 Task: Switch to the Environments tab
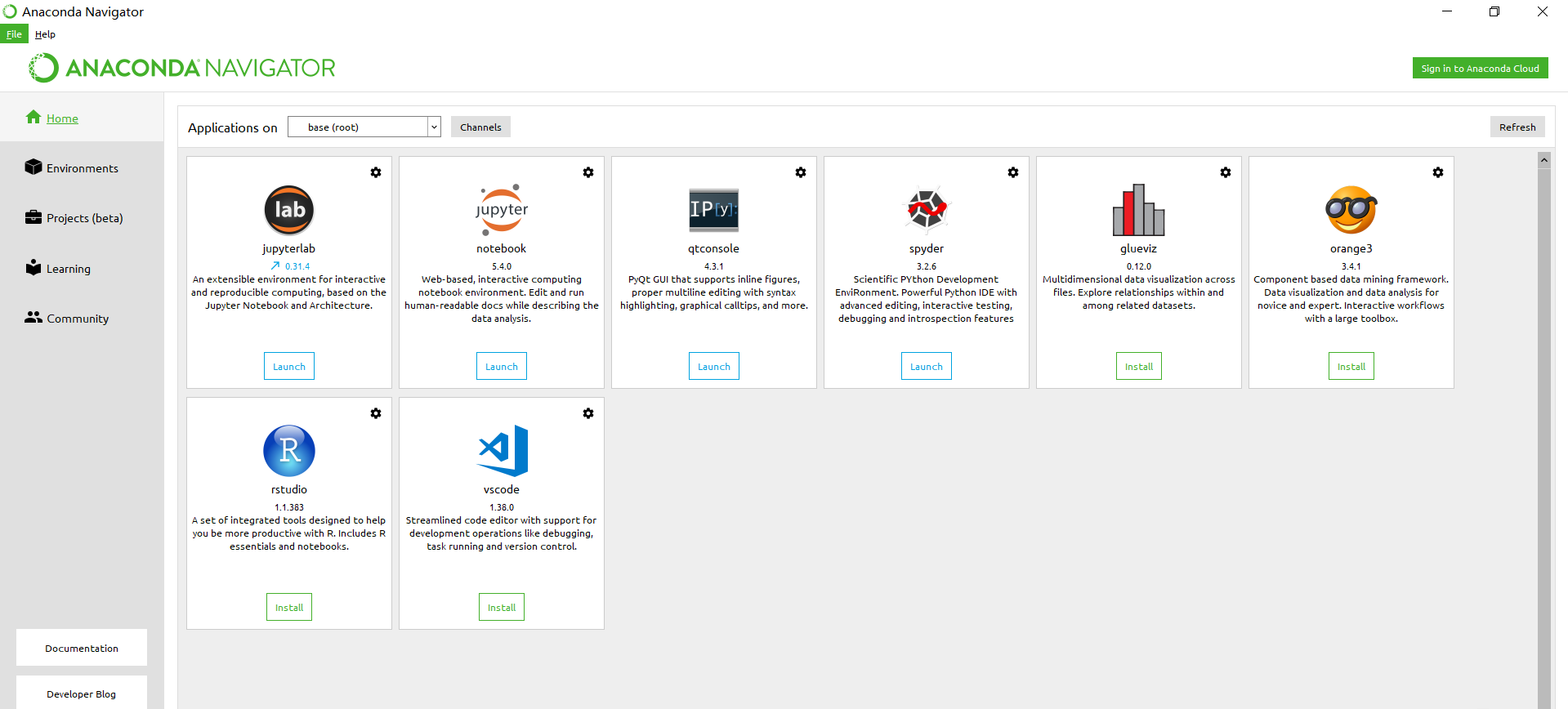click(82, 168)
